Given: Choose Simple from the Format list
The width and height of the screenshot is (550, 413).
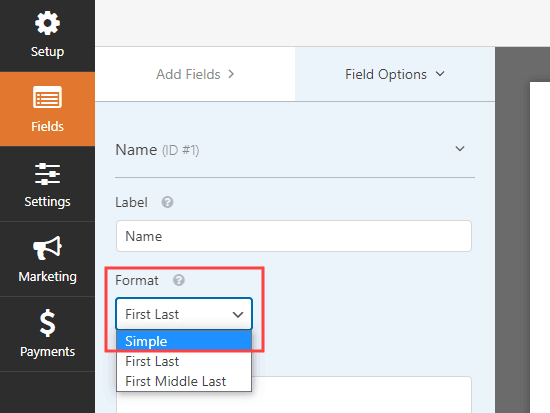Looking at the screenshot, I should click(x=184, y=341).
